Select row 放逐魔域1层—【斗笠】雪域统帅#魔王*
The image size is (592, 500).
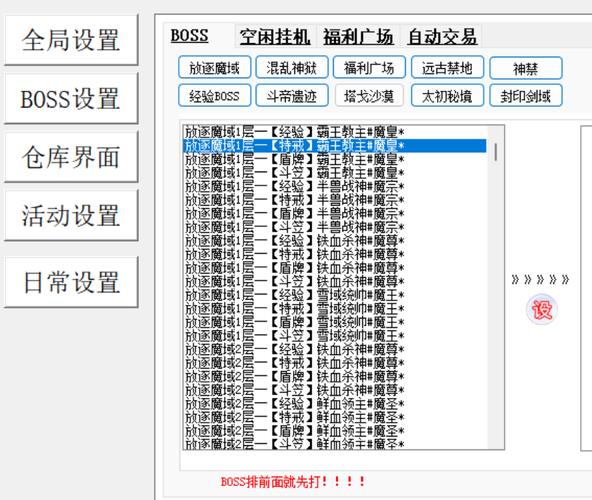tap(335, 336)
